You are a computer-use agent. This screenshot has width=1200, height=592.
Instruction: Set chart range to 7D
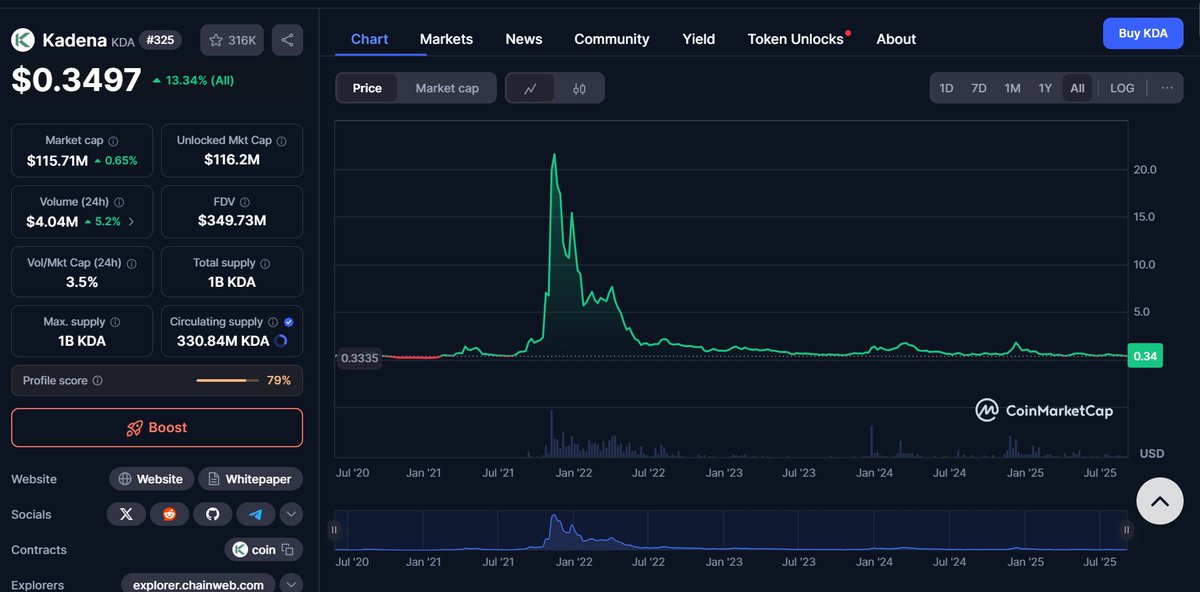tap(979, 88)
